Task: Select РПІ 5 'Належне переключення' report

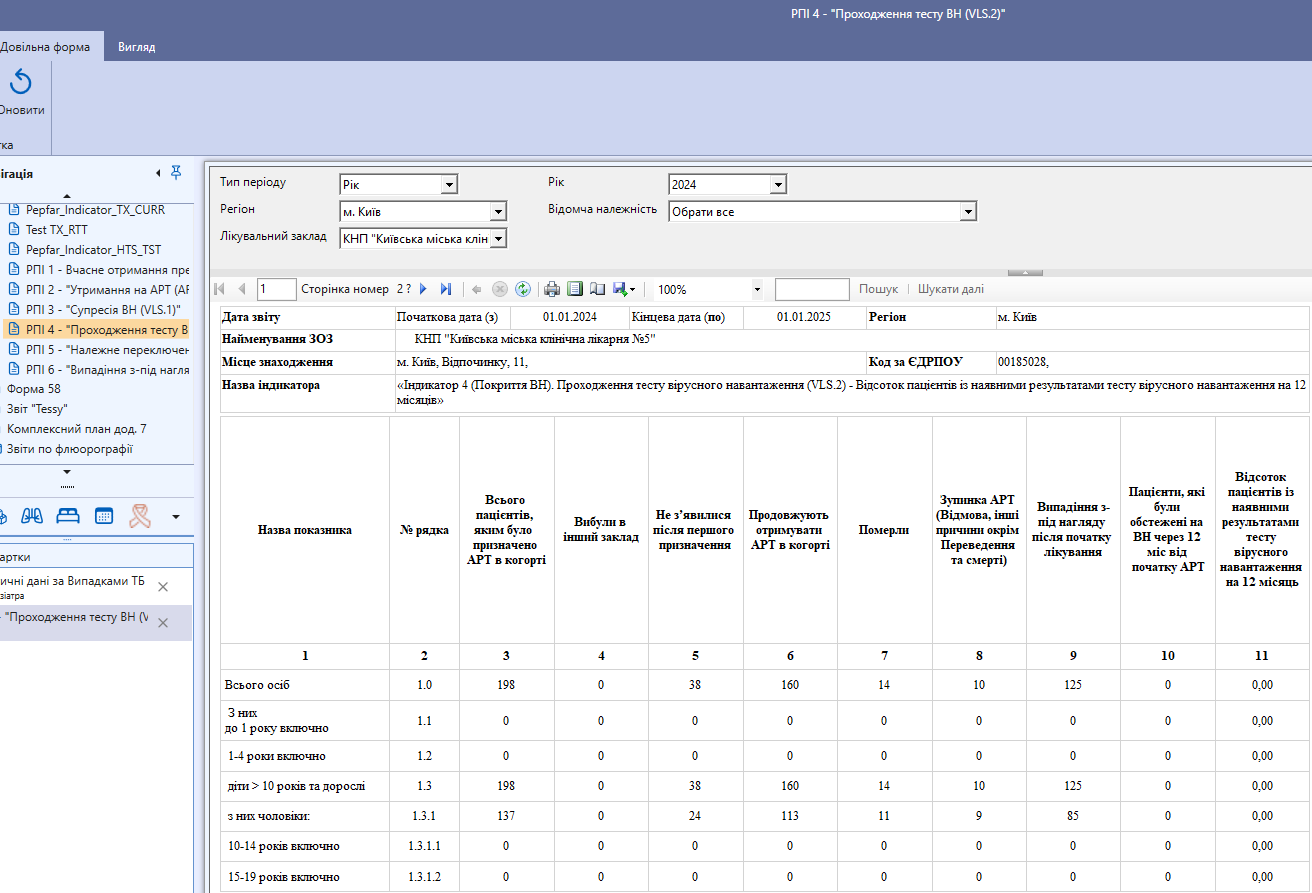Action: 107,350
